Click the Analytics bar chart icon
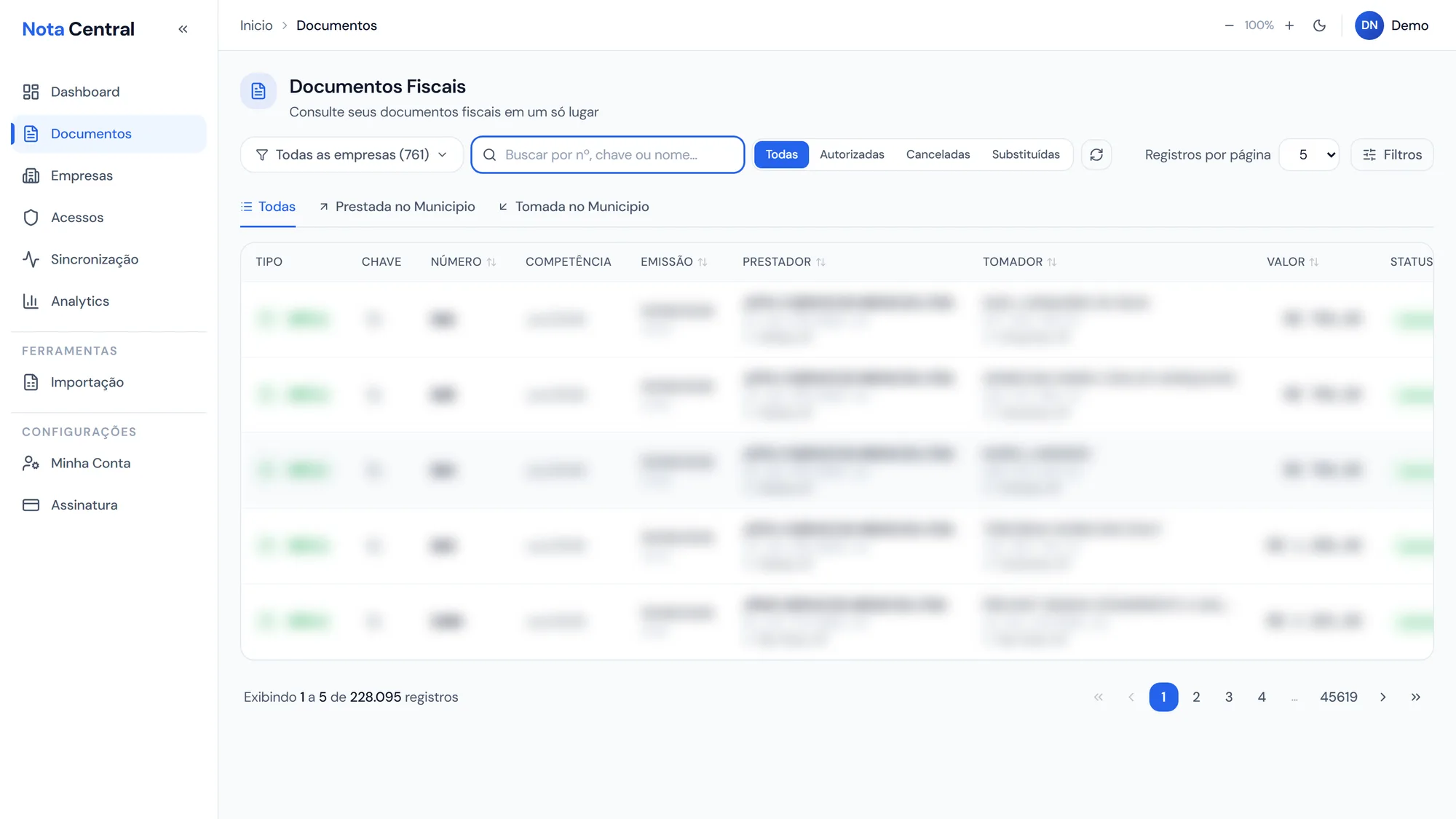The width and height of the screenshot is (1456, 819). coord(31,301)
